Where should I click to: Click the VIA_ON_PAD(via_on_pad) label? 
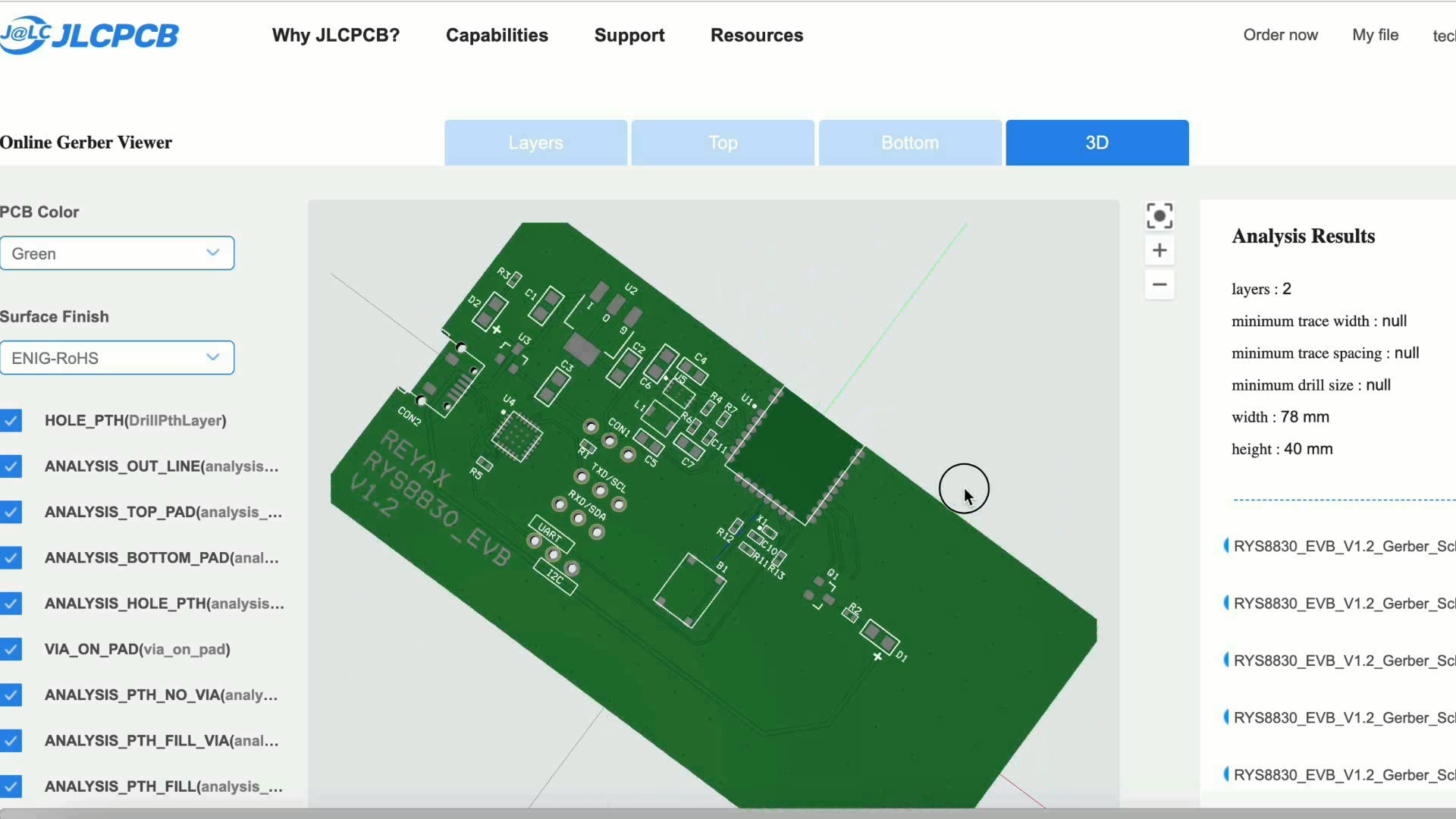click(x=137, y=649)
